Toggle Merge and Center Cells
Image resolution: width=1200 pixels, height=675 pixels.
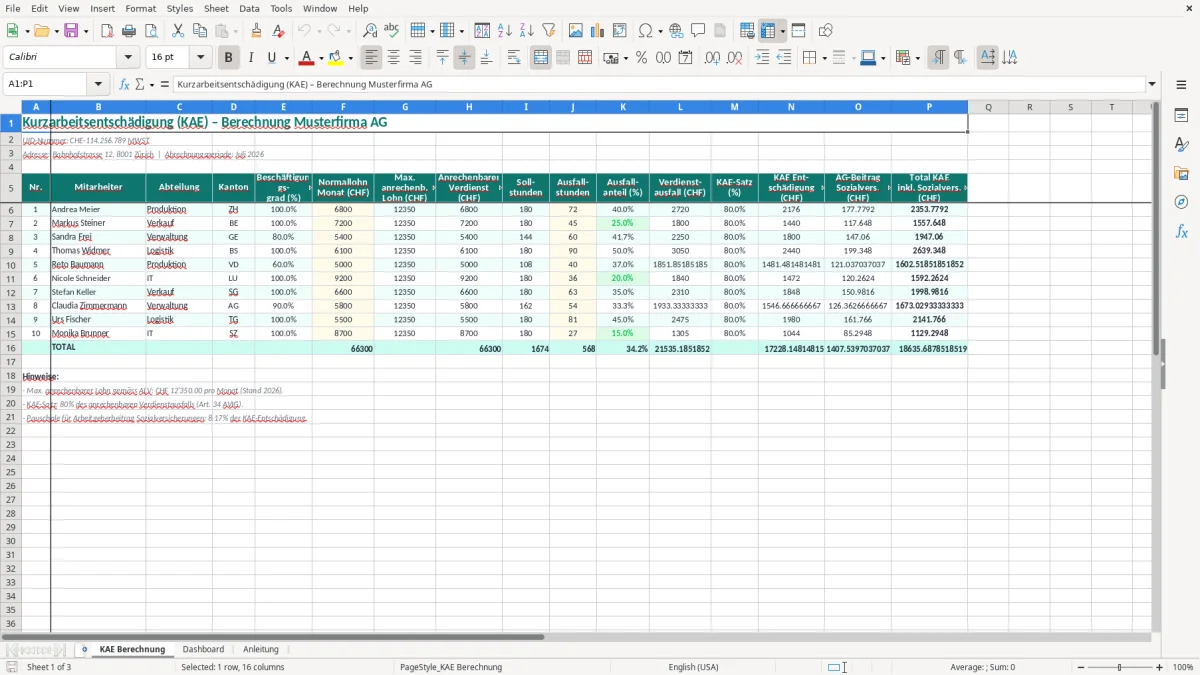(x=541, y=58)
